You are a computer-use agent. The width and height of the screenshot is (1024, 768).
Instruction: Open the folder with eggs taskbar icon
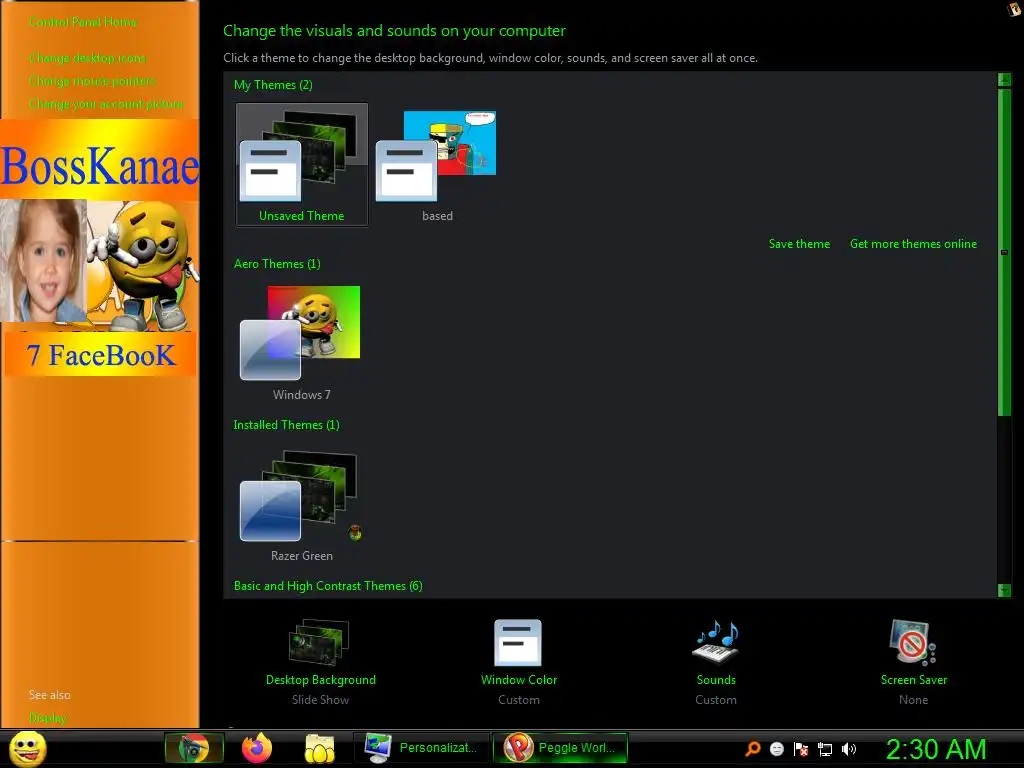coord(319,748)
